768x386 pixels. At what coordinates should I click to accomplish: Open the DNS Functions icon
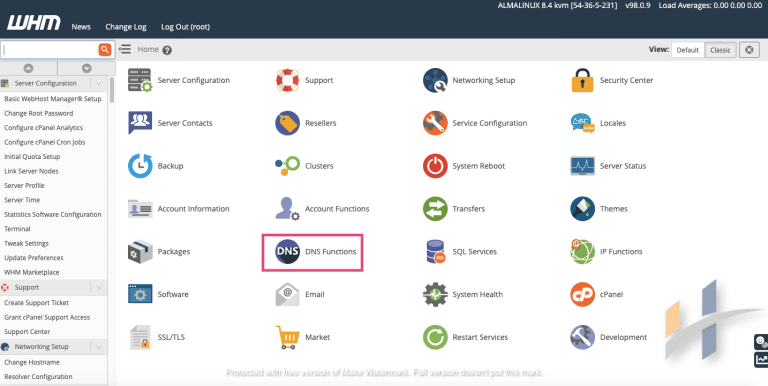288,252
